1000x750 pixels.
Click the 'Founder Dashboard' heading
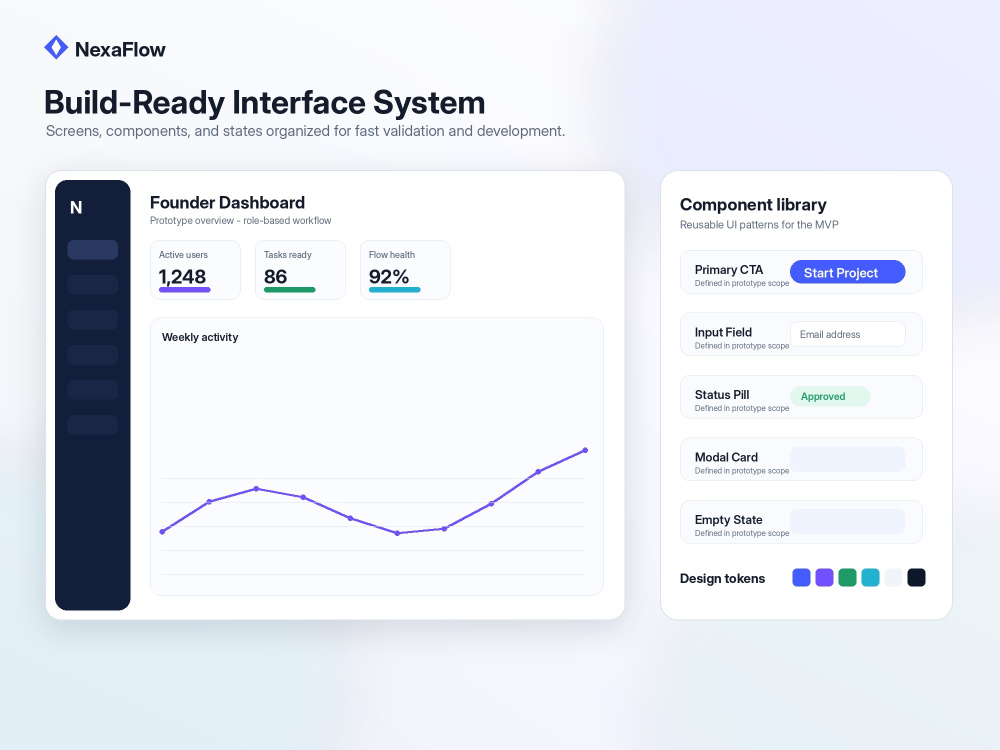[227, 203]
